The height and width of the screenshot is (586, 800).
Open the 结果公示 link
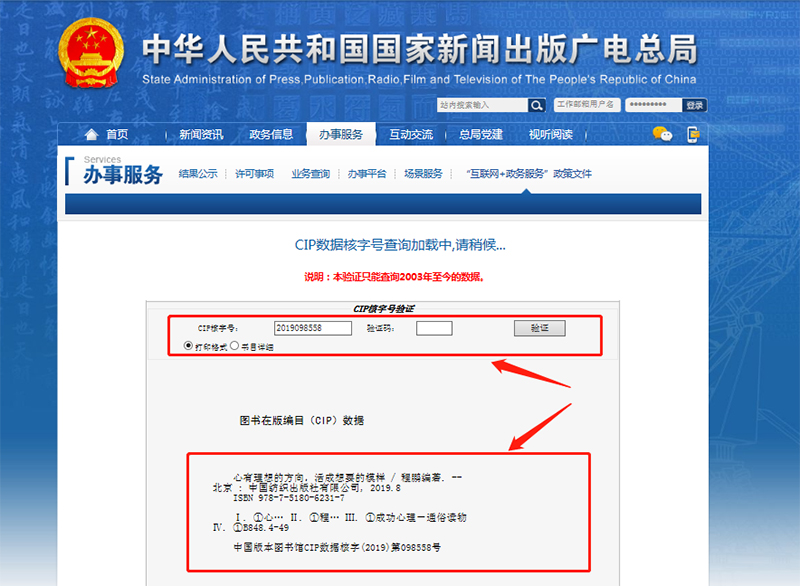click(x=198, y=174)
